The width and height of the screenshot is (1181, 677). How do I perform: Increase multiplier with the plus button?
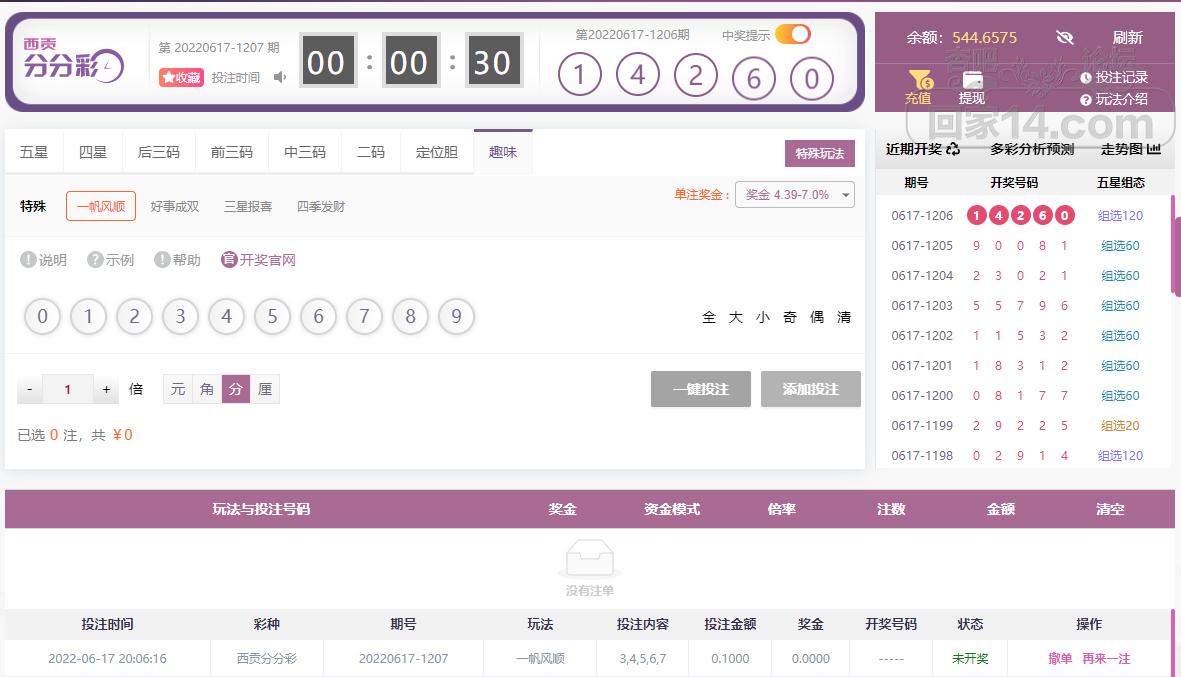pyautogui.click(x=107, y=389)
